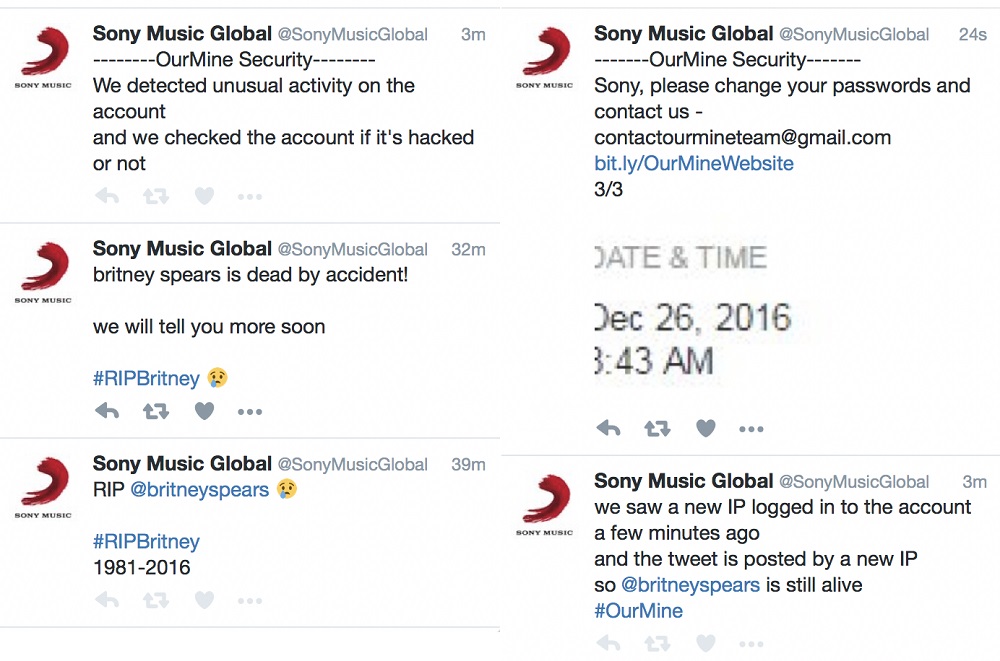
Task: Open the #RIPBritney hashtag in the 32m tweet
Action: [146, 378]
